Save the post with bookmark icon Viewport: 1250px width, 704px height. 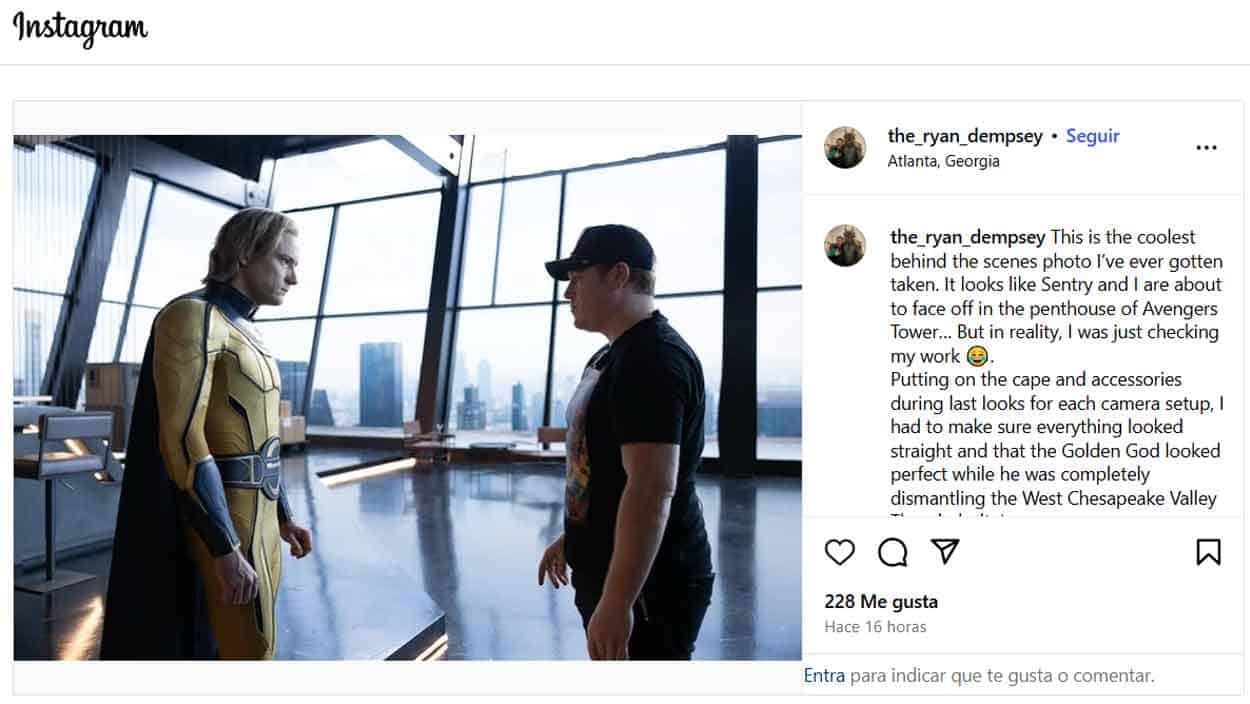pos(1208,552)
